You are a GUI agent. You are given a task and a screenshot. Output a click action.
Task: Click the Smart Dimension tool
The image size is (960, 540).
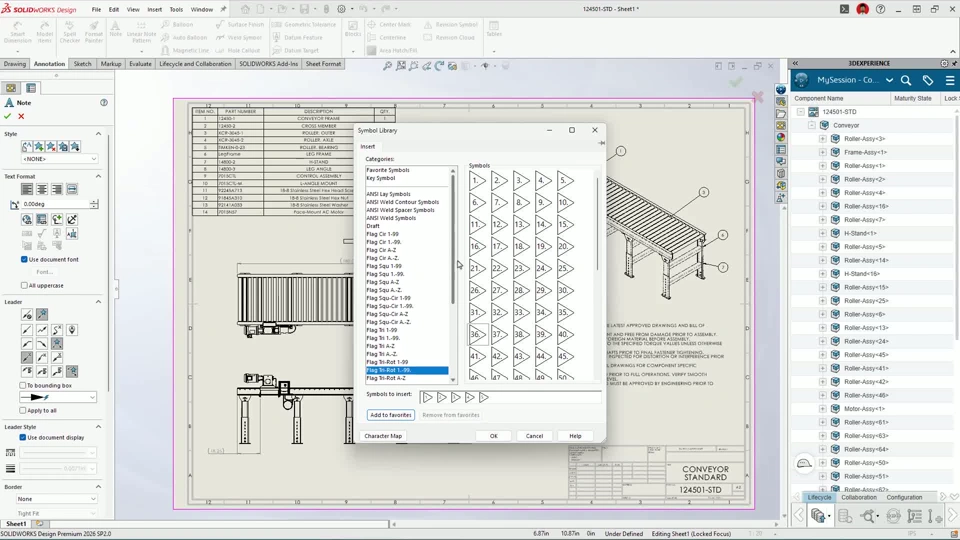click(17, 32)
